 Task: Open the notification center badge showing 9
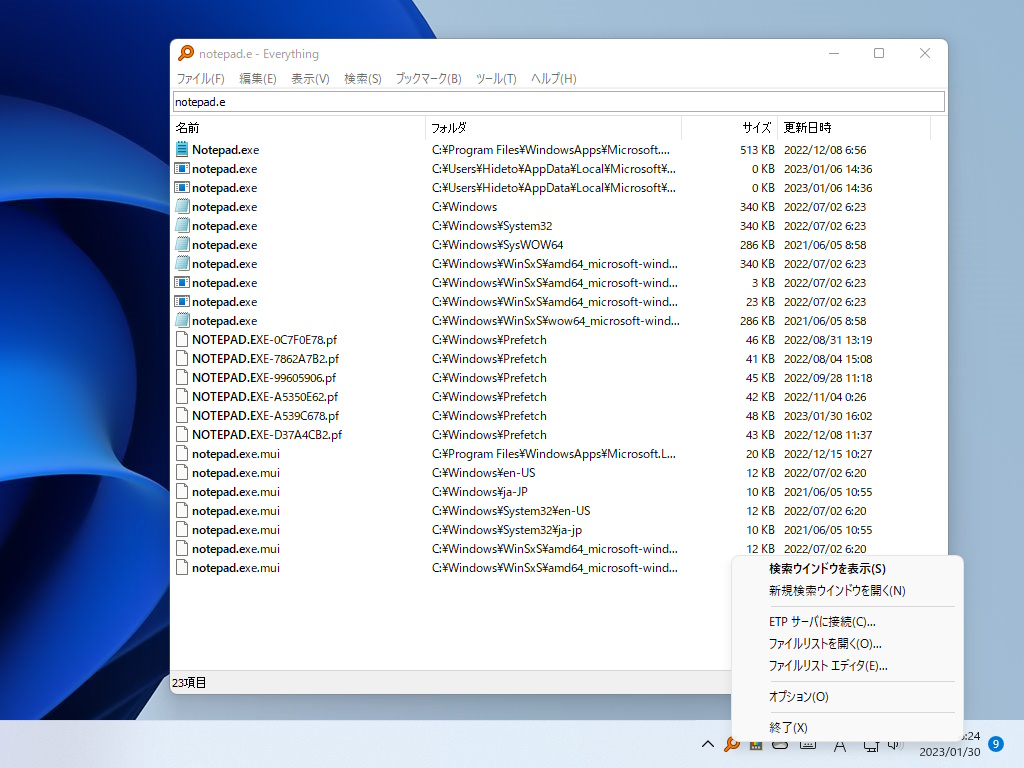996,744
